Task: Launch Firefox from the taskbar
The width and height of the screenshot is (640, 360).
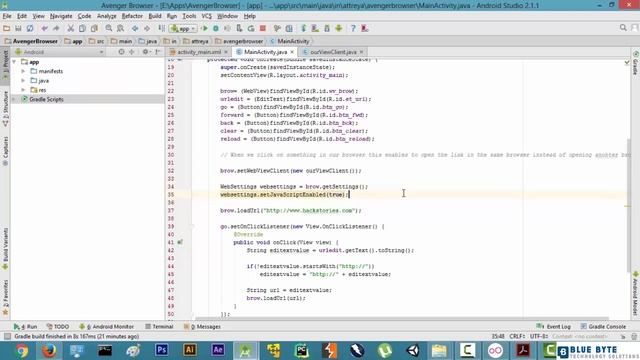Action: click(49, 351)
